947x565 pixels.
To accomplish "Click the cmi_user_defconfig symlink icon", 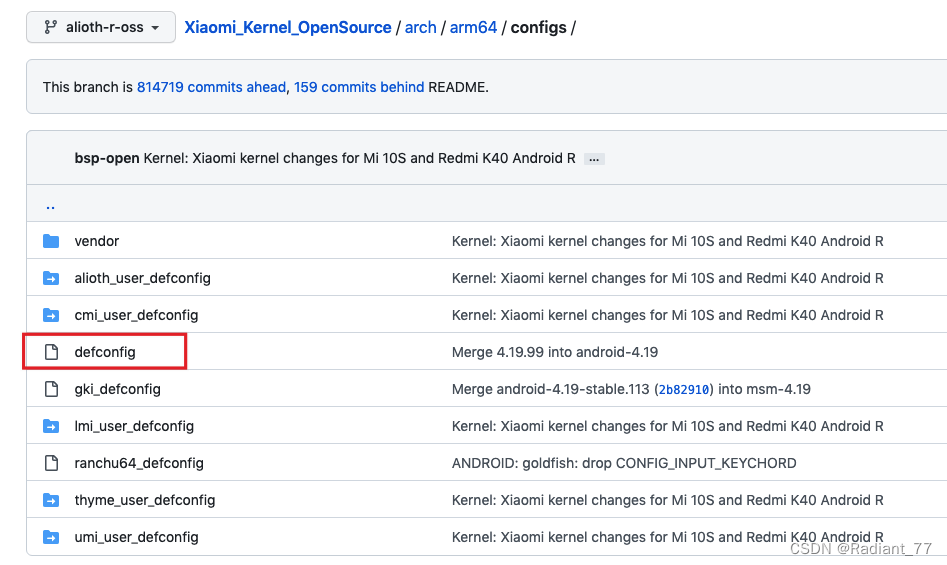I will pyautogui.click(x=51, y=315).
